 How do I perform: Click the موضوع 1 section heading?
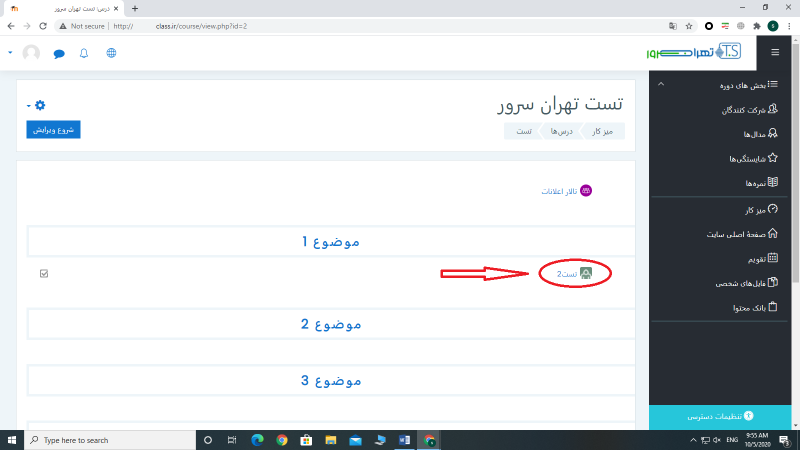point(331,241)
